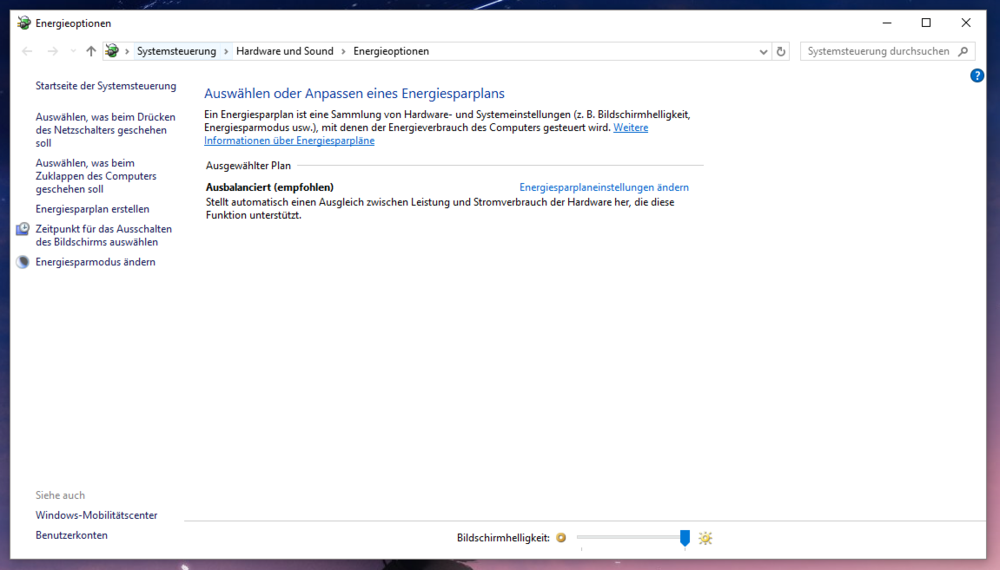The width and height of the screenshot is (1000, 570).
Task: Expand the chevron after Systemsteuerung breadcrumb
Action: (226, 51)
